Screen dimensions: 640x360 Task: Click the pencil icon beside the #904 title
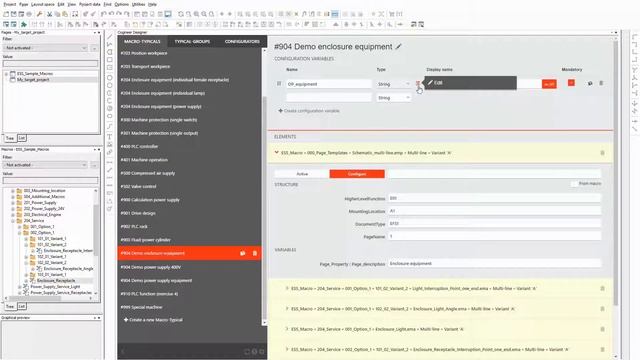(x=398, y=47)
